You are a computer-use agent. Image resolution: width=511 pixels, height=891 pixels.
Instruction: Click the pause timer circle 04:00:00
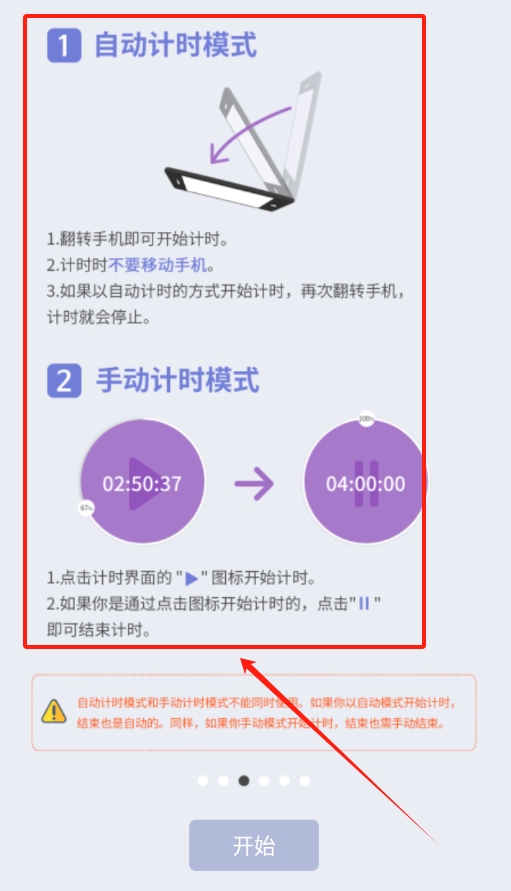365,482
